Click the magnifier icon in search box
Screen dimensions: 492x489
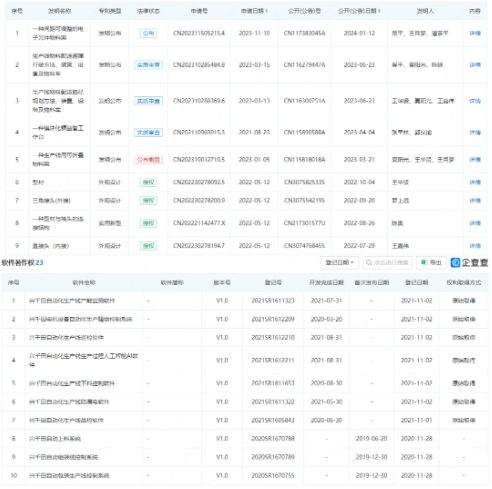(369, 263)
